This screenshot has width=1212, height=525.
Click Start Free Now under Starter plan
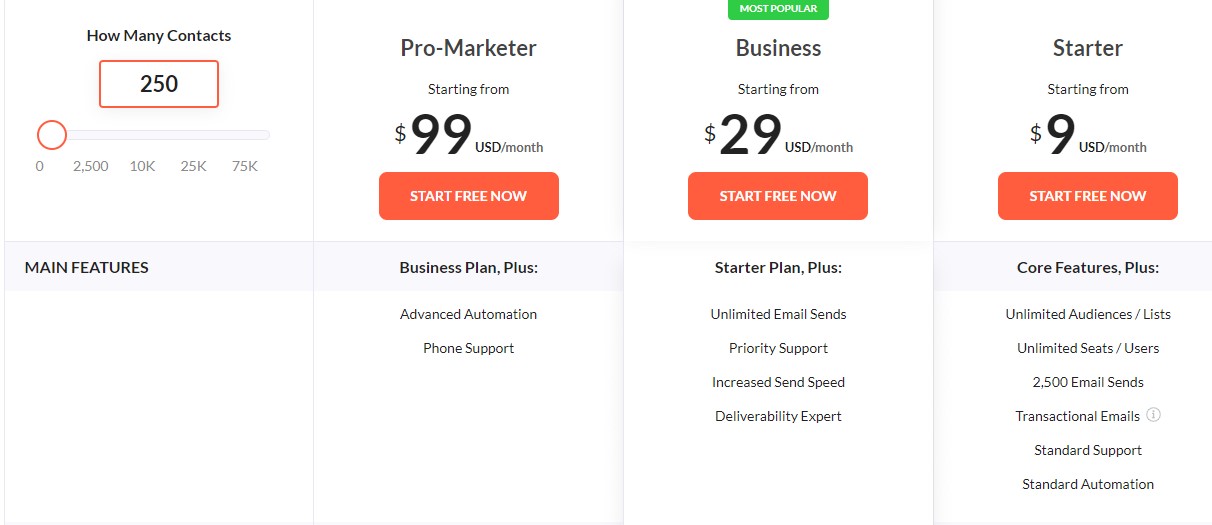point(1088,196)
